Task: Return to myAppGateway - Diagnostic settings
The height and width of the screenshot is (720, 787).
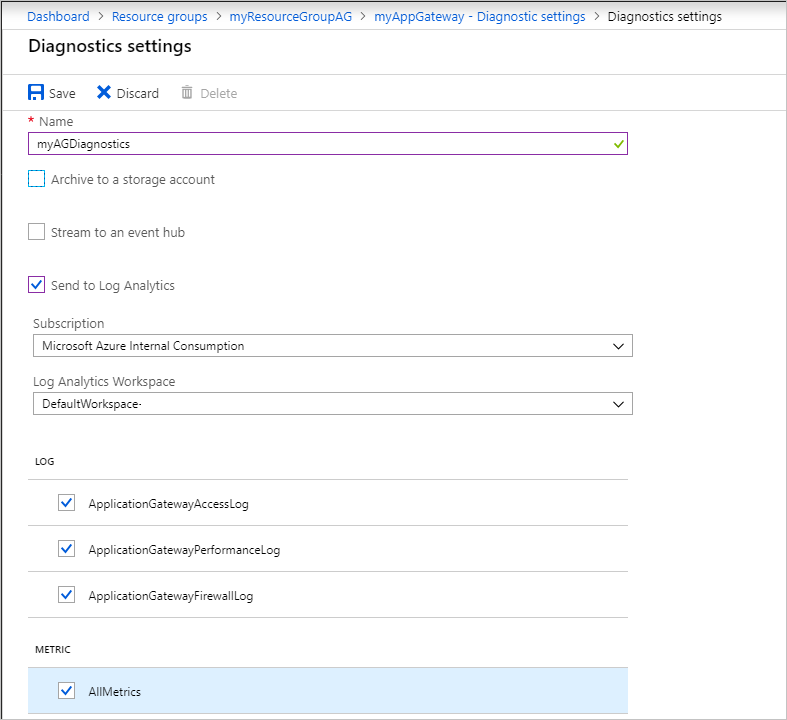Action: pyautogui.click(x=479, y=17)
